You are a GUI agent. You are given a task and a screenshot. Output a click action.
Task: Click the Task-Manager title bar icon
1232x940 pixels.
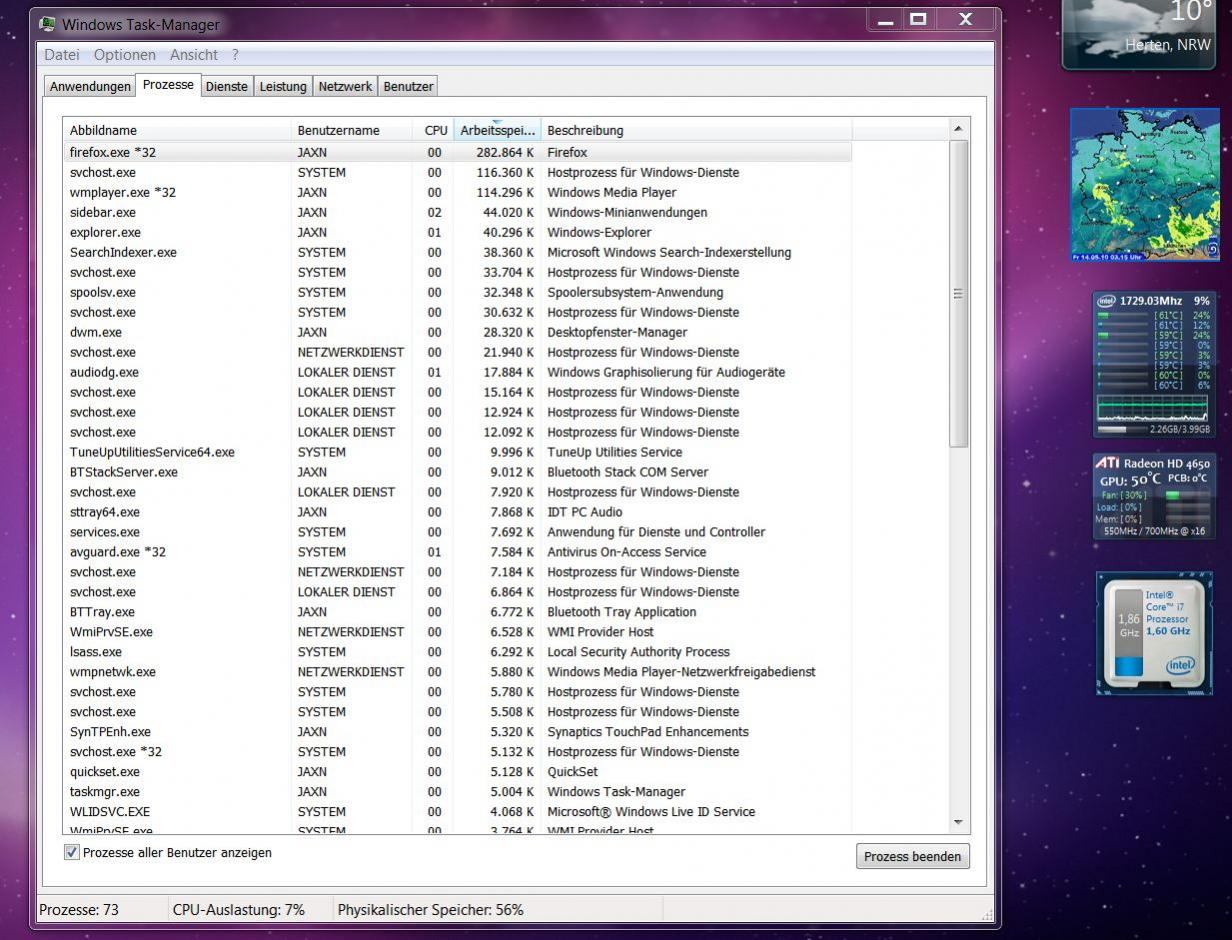(x=47, y=23)
